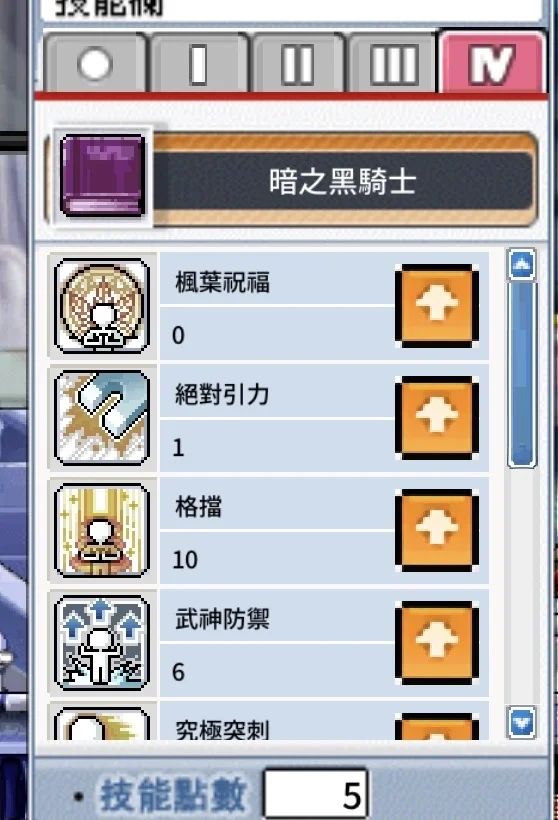The width and height of the screenshot is (558, 820).
Task: Add a point to the 武神防禦 skill
Action: coord(437,643)
